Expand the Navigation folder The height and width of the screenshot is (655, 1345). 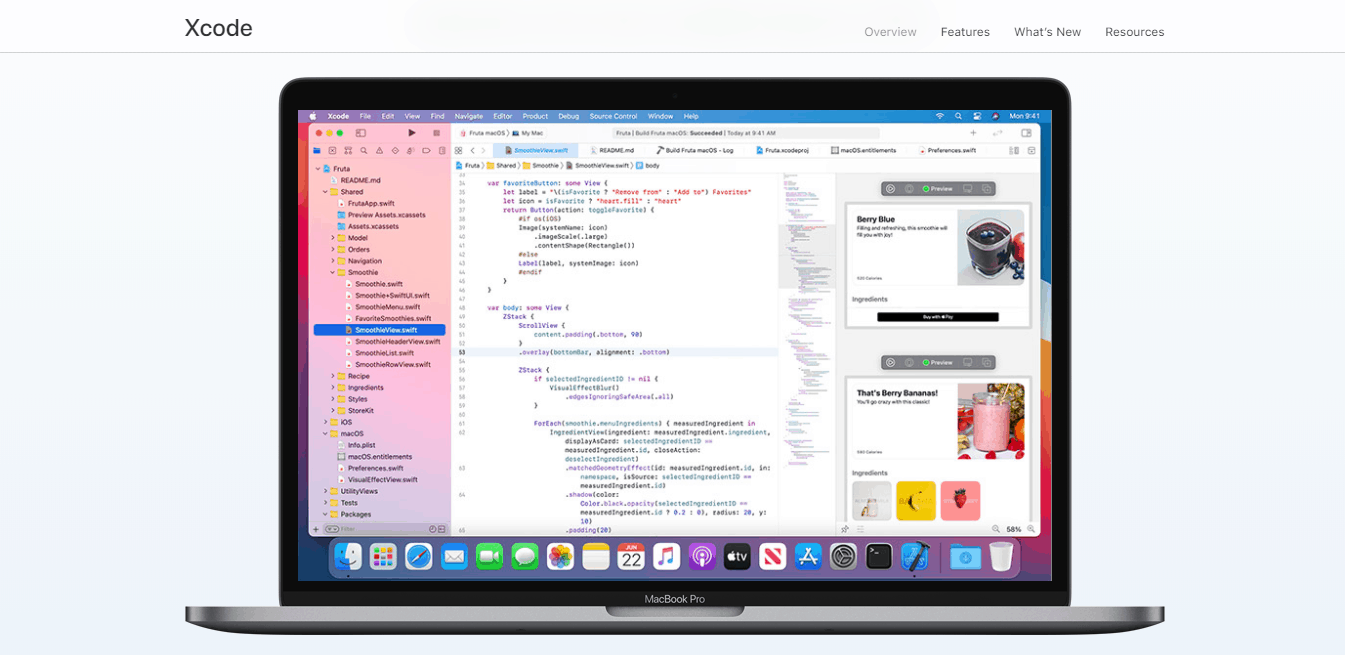coord(332,261)
